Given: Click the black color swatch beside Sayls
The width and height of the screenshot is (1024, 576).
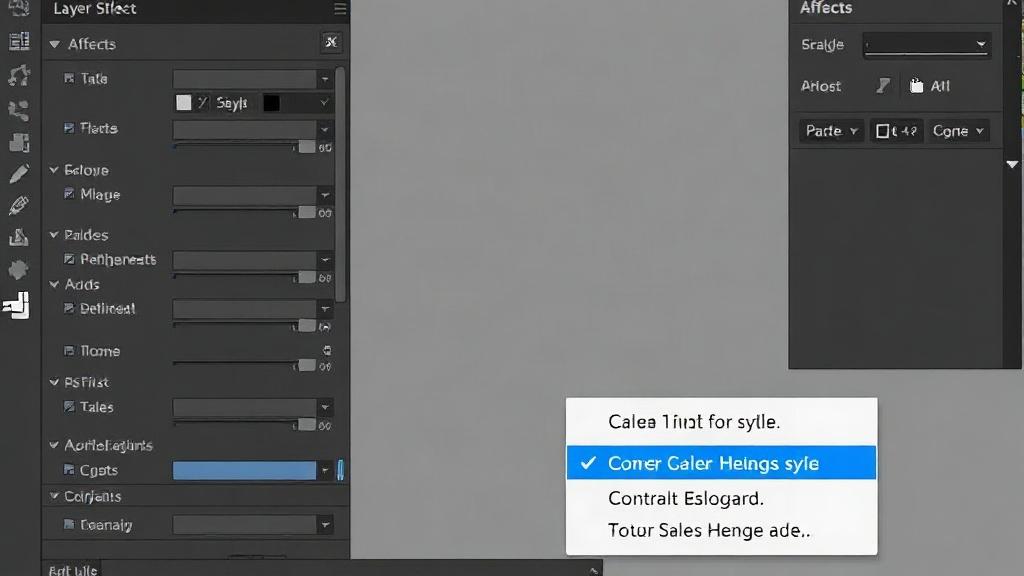Looking at the screenshot, I should [x=272, y=103].
